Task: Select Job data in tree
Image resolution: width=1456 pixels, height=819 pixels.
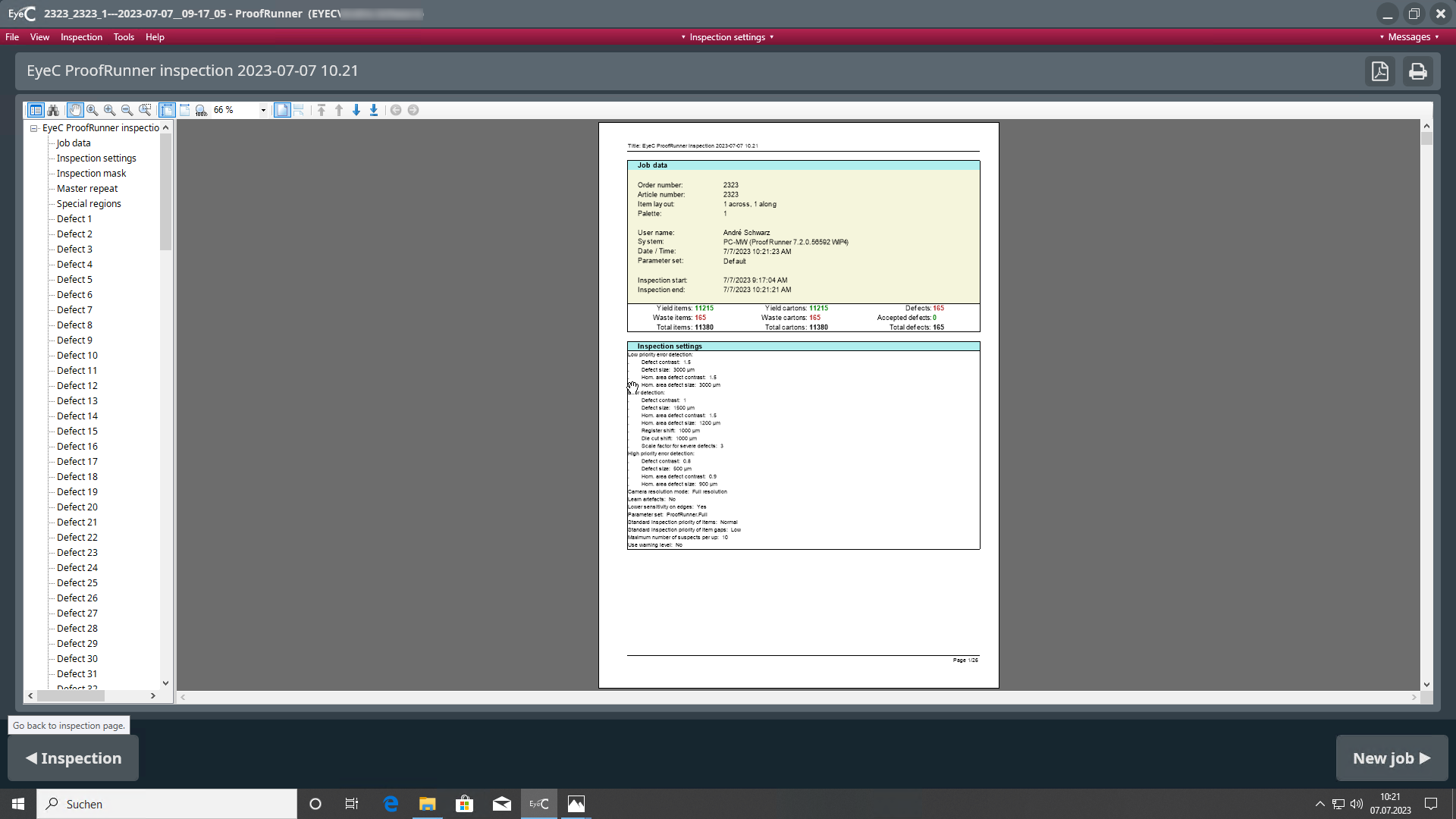Action: (x=74, y=143)
